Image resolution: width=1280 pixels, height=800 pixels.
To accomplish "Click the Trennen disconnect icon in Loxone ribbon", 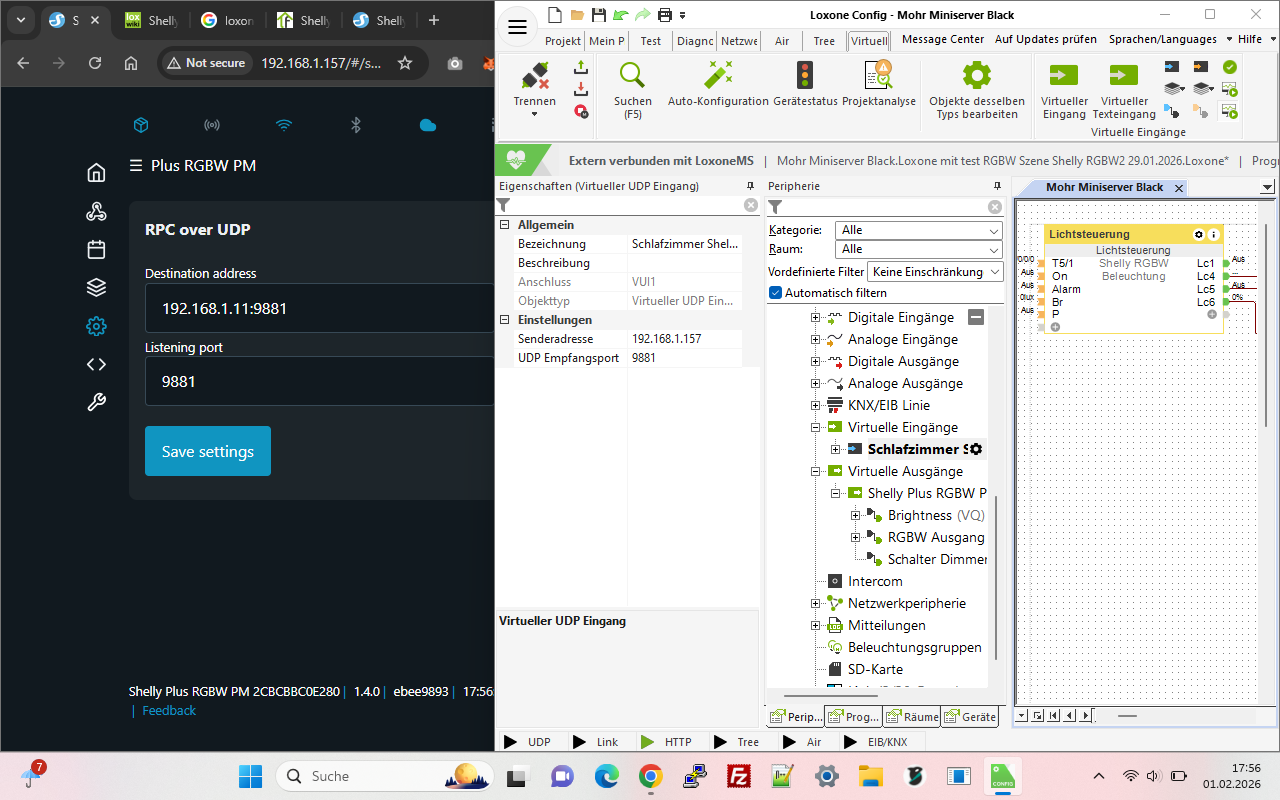I will [x=535, y=75].
